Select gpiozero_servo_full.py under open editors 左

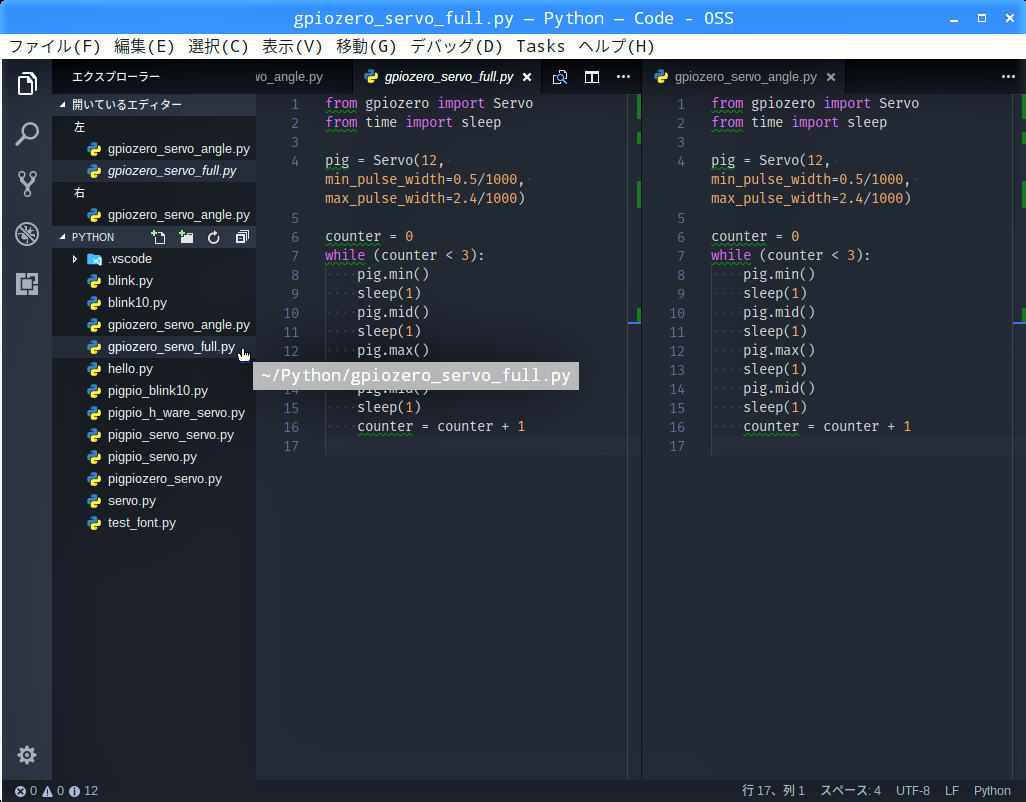pyautogui.click(x=154, y=171)
